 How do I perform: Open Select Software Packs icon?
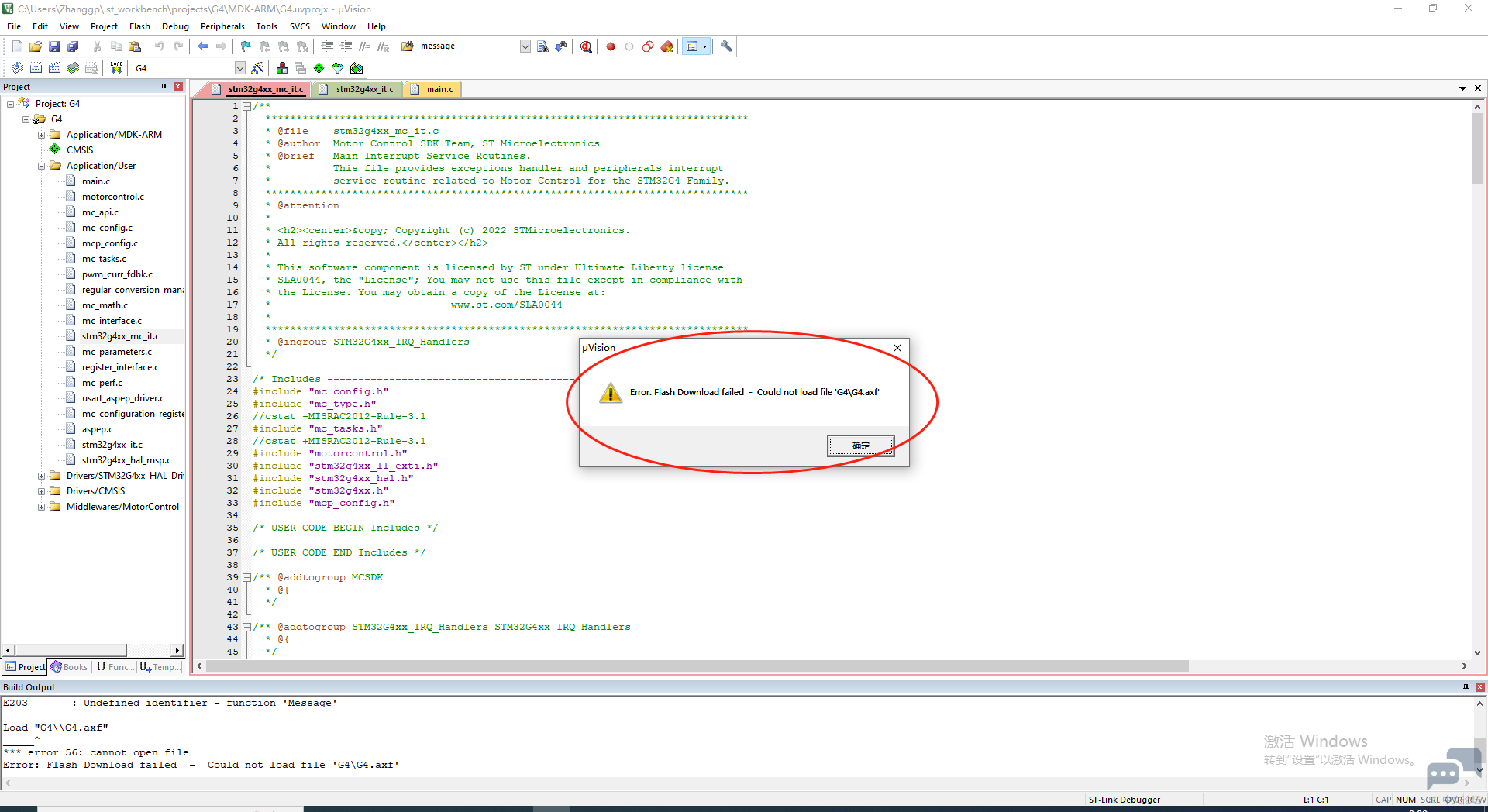coord(338,68)
